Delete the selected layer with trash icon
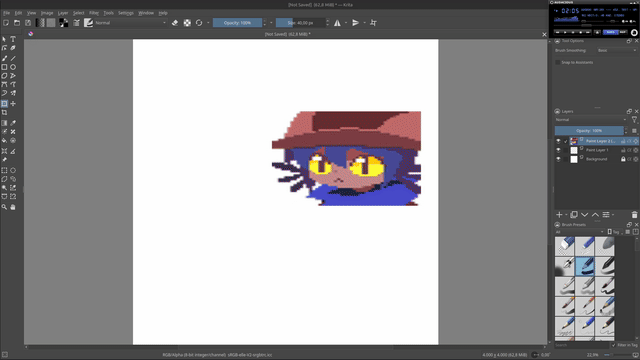This screenshot has width=640, height=360. coord(634,215)
